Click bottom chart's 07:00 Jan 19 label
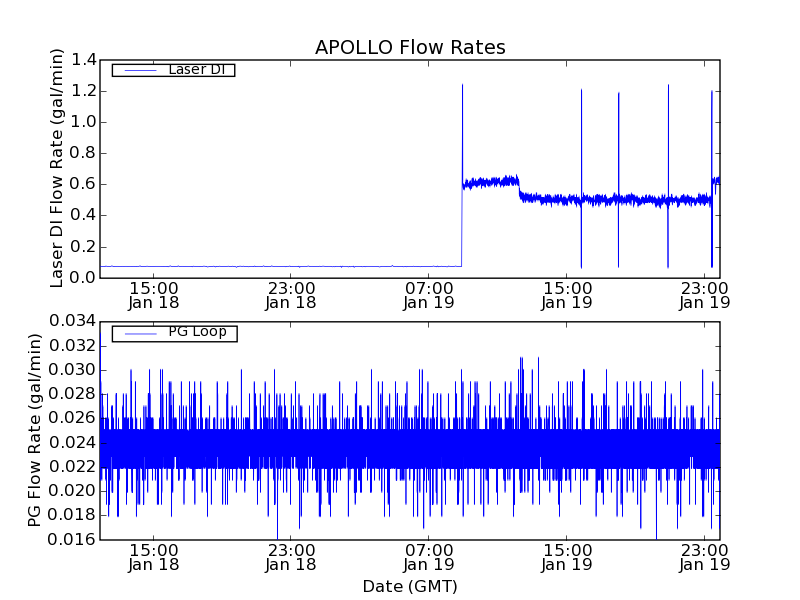 pos(429,558)
